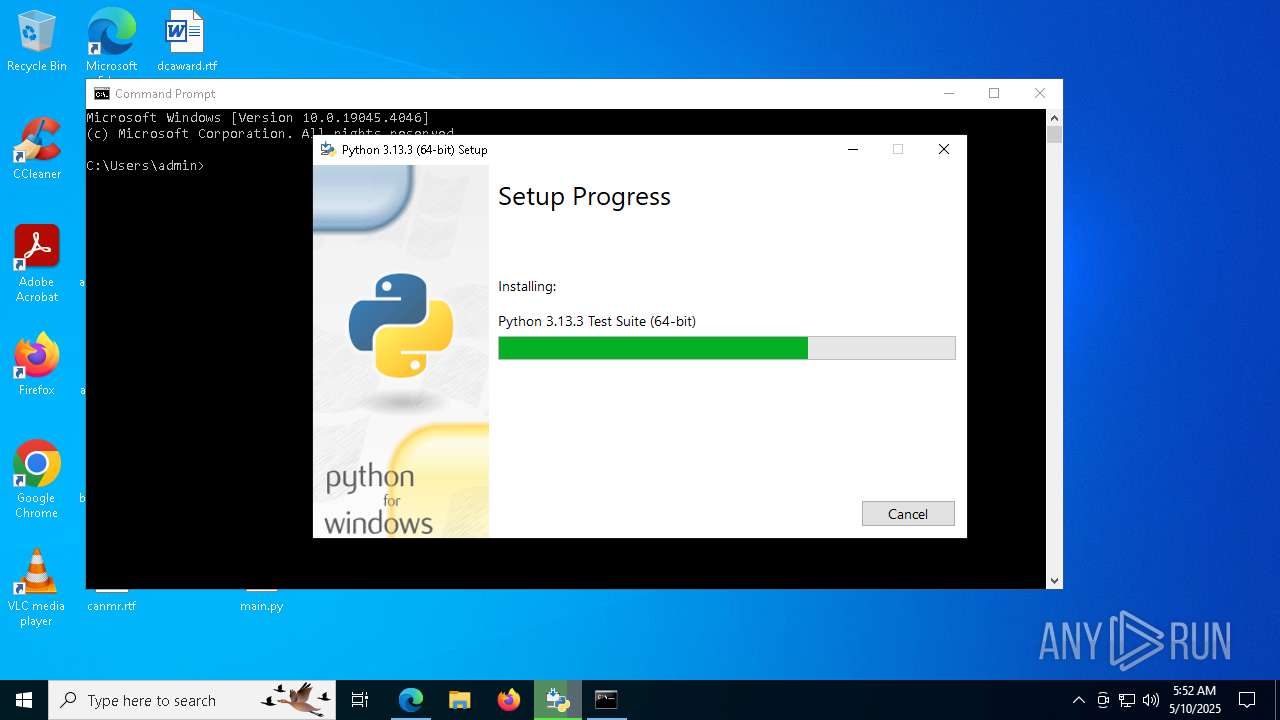Open the volume control tray icon
The image size is (1280, 720).
1151,700
